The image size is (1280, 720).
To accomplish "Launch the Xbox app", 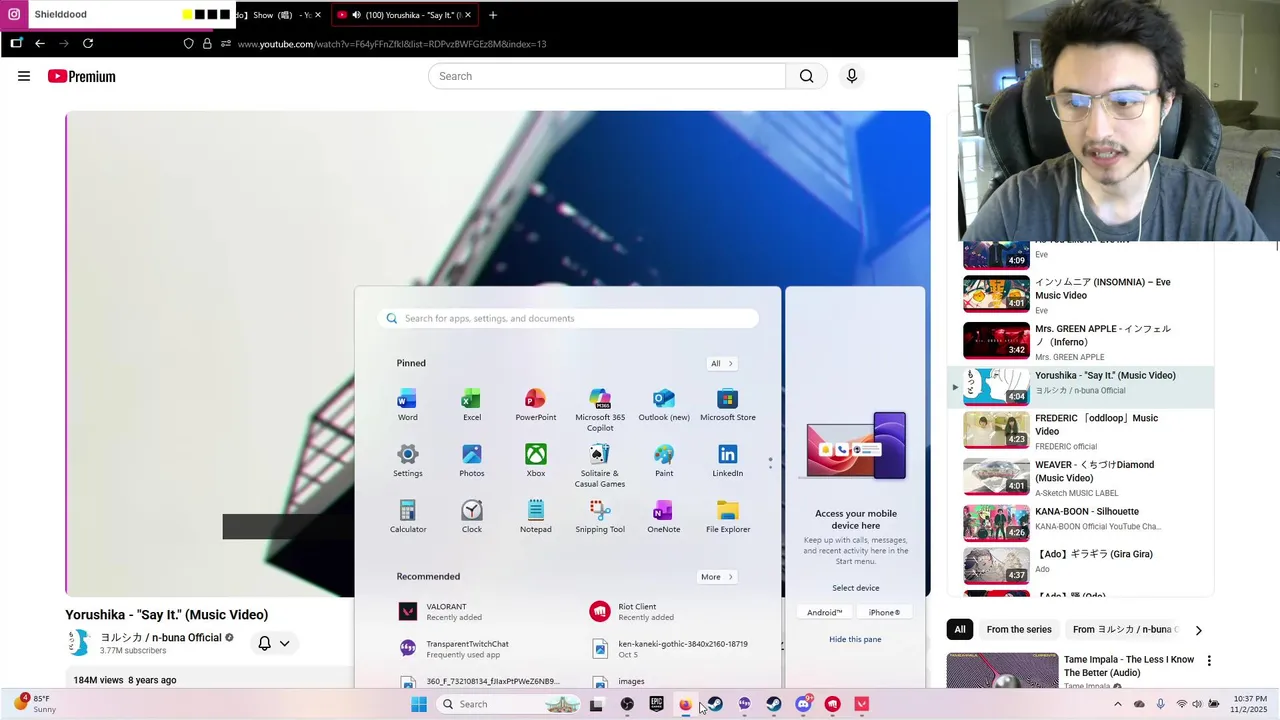I will (535, 461).
